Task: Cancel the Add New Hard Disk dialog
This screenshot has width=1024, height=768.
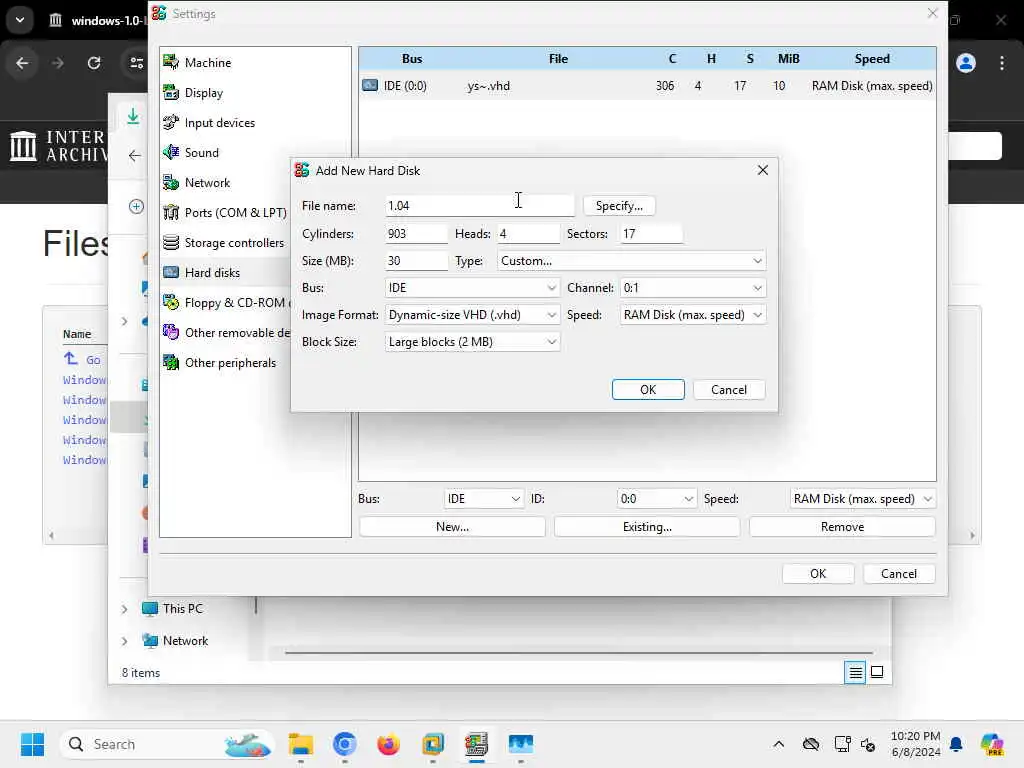Action: 729,390
